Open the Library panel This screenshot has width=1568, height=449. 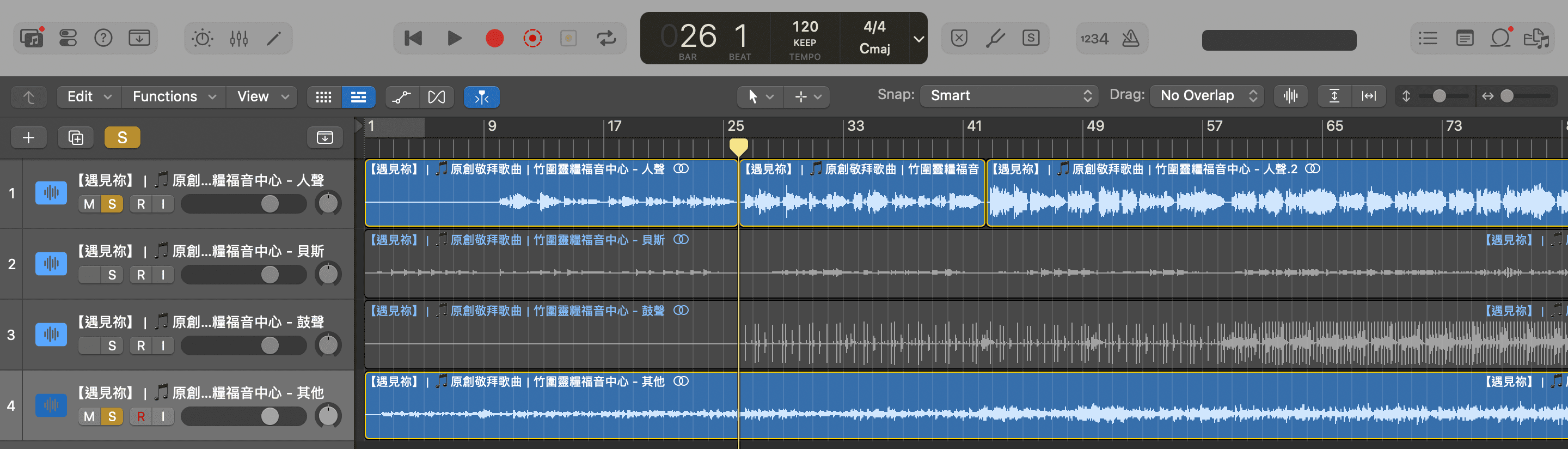click(31, 38)
